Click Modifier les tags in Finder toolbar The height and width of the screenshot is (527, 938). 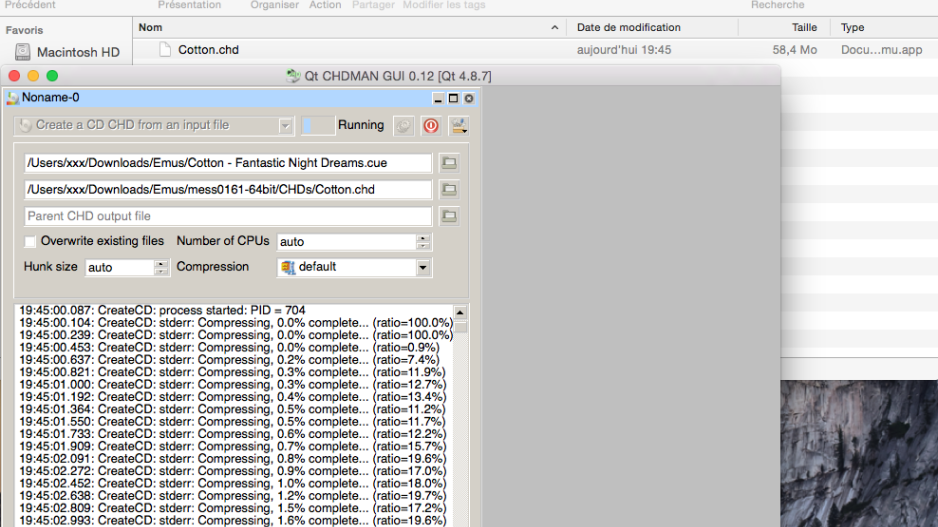click(x=444, y=5)
